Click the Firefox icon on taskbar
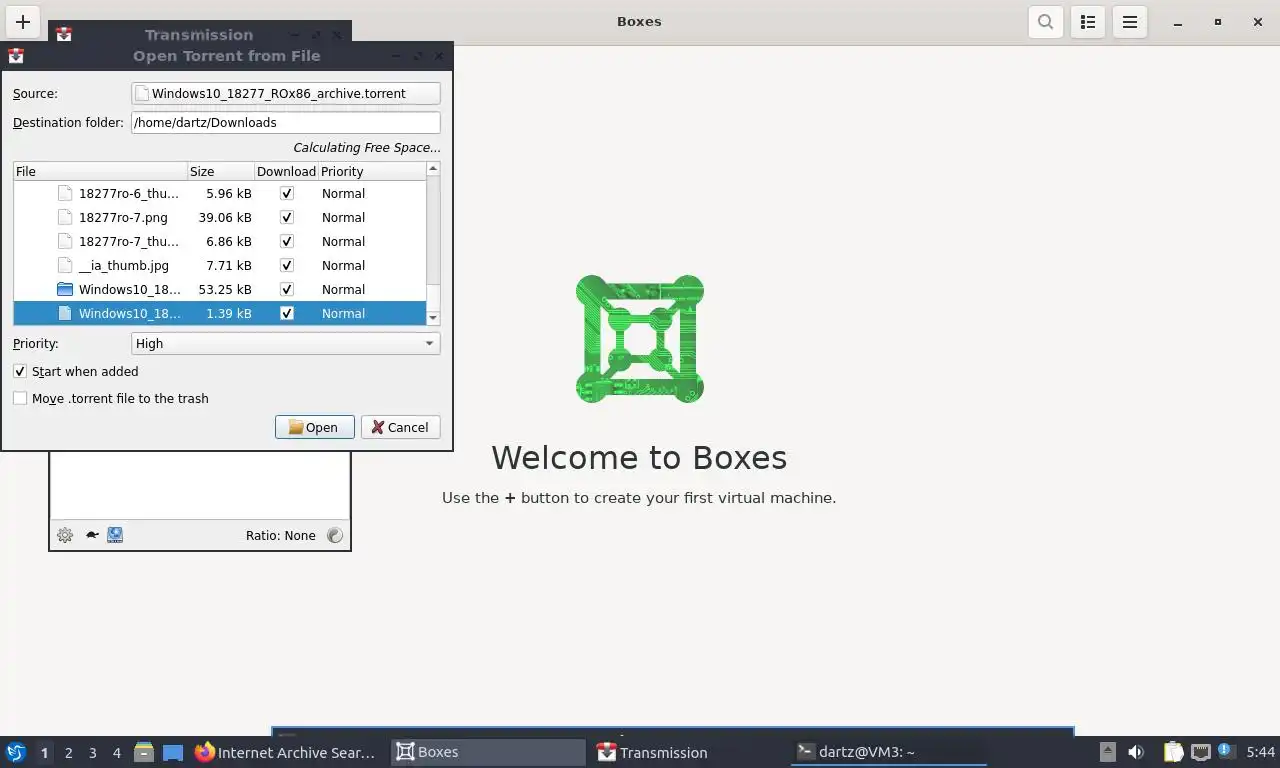The width and height of the screenshot is (1280, 768). 205,752
